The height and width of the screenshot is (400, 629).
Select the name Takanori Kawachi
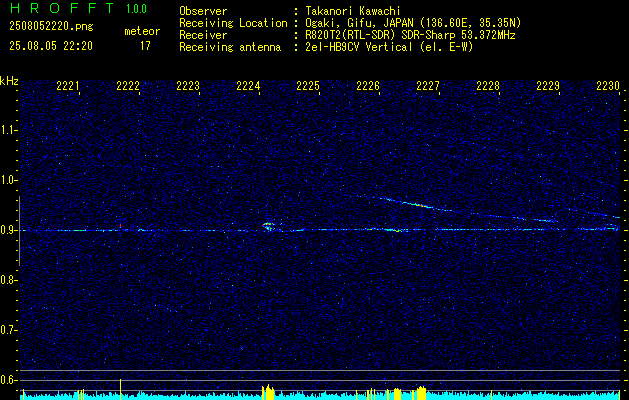[x=353, y=11]
